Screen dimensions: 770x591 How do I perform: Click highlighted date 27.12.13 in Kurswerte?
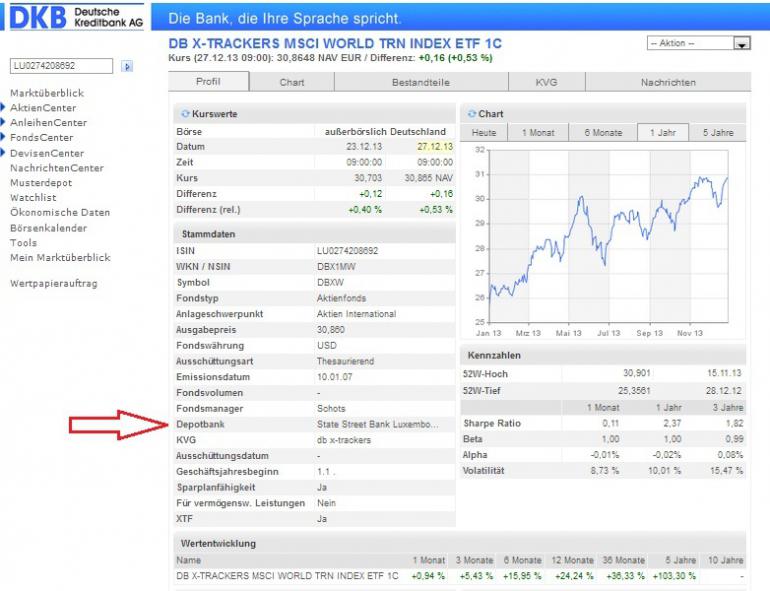[x=435, y=146]
